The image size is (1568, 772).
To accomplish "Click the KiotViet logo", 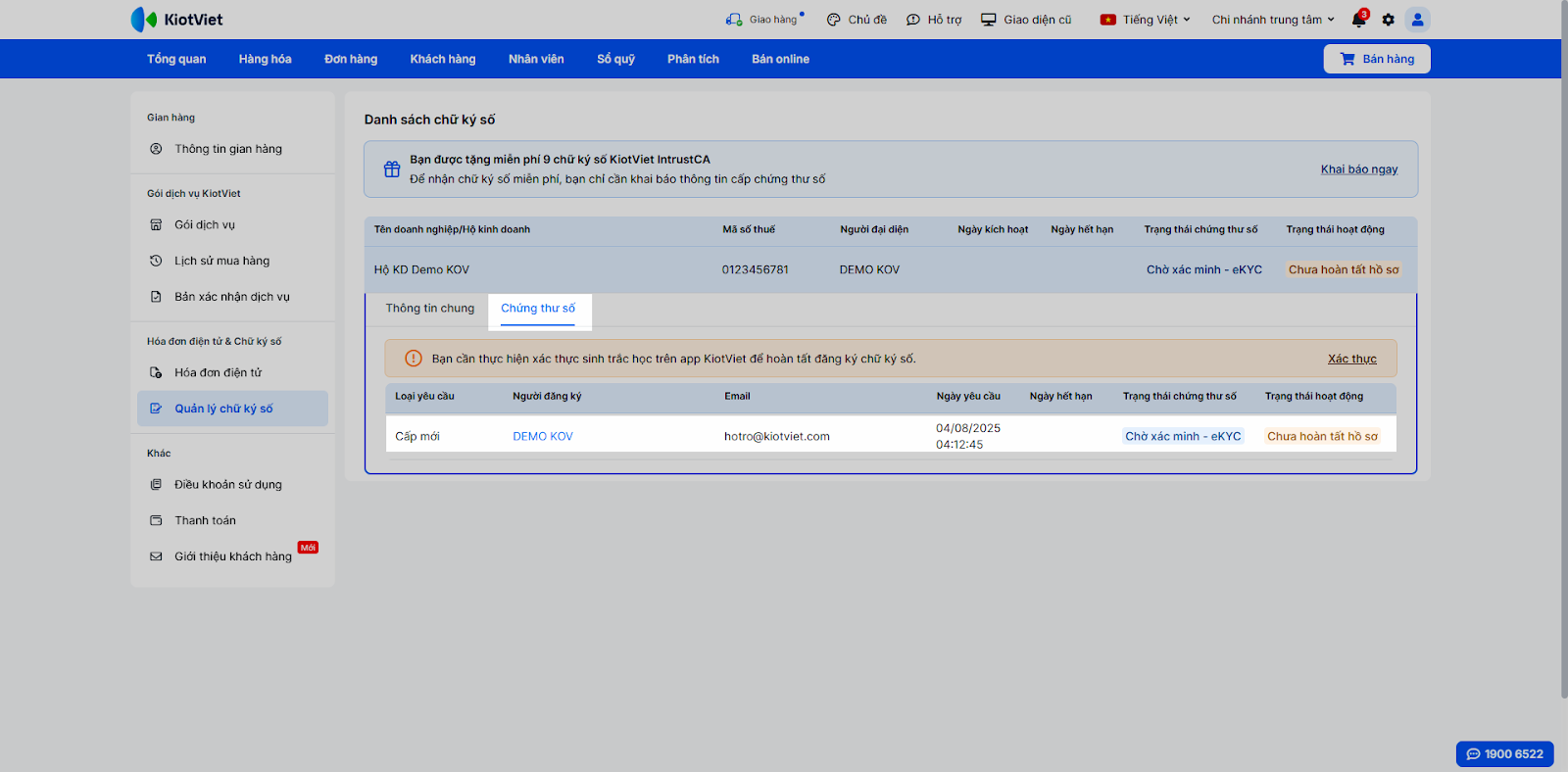I will pyautogui.click(x=176, y=20).
